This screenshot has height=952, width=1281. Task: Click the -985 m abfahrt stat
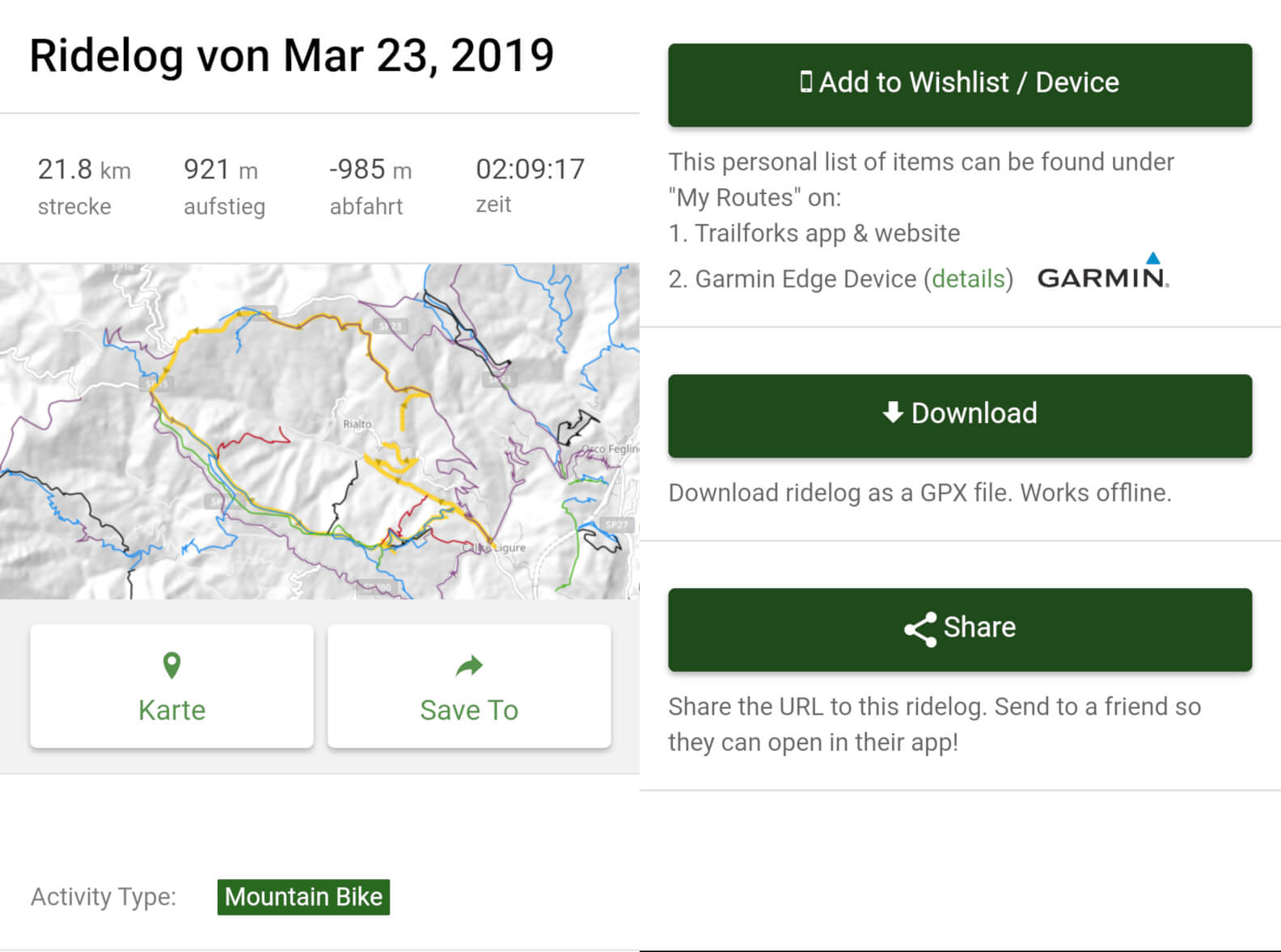[x=370, y=186]
